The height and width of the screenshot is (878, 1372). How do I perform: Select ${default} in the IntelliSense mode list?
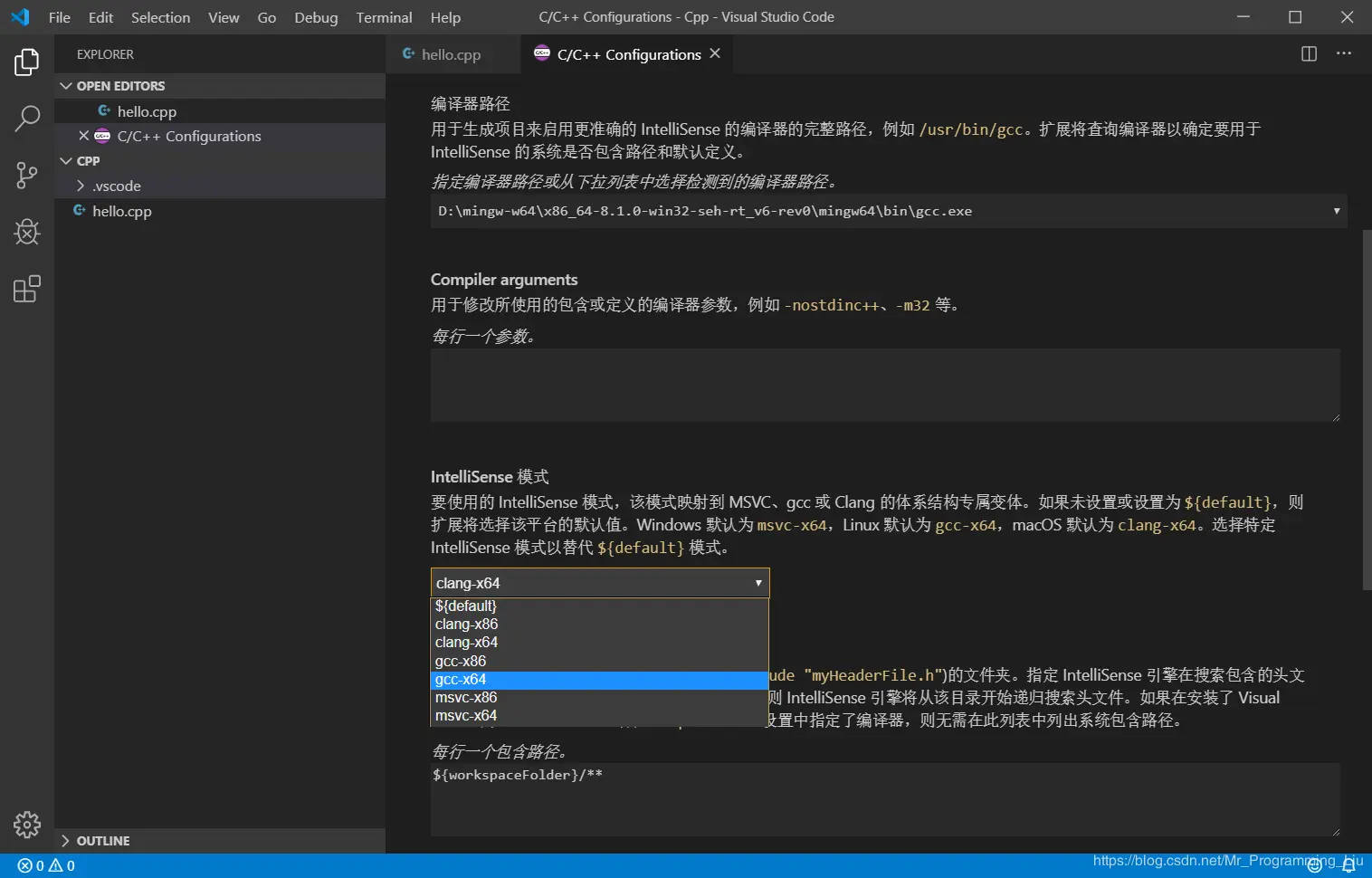click(599, 606)
